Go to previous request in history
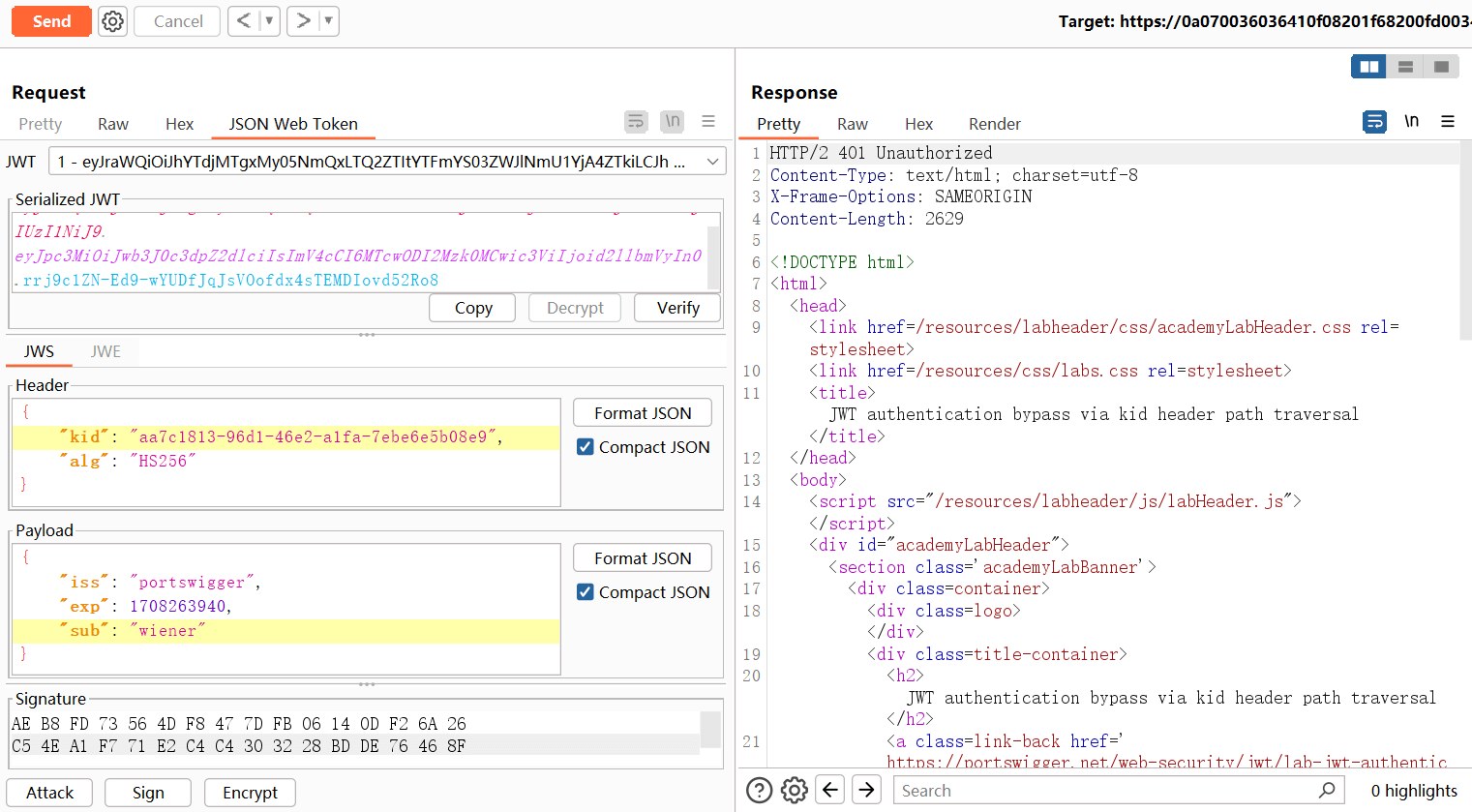Screen dimensions: 1472x812 click(244, 21)
